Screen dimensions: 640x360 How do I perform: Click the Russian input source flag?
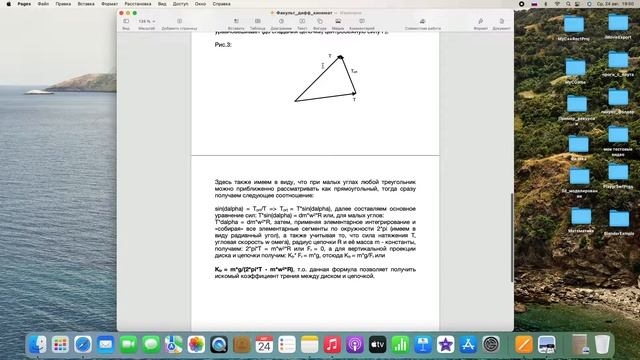point(534,4)
